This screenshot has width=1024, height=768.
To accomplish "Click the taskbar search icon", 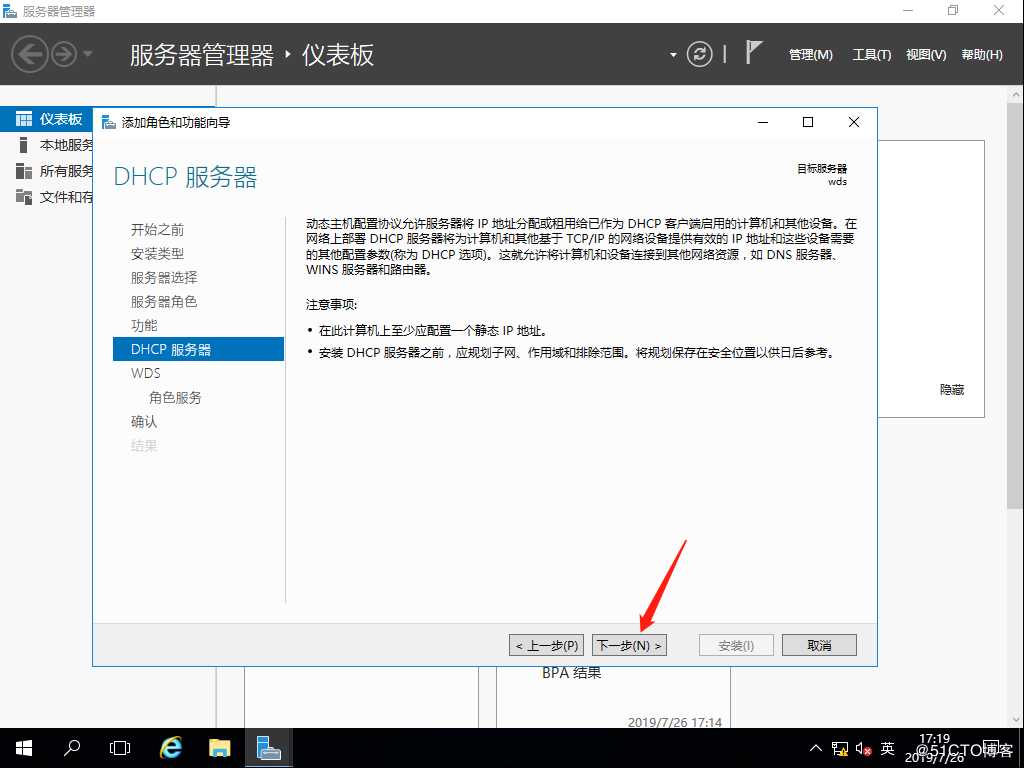I will pyautogui.click(x=72, y=748).
